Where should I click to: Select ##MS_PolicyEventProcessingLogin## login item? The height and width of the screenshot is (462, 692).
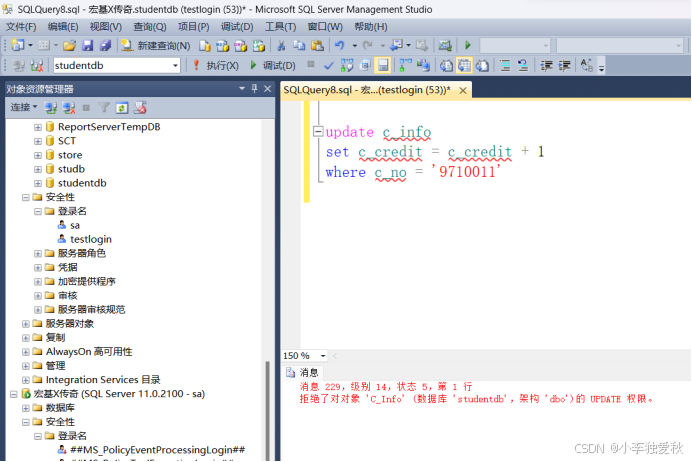[x=157, y=450]
